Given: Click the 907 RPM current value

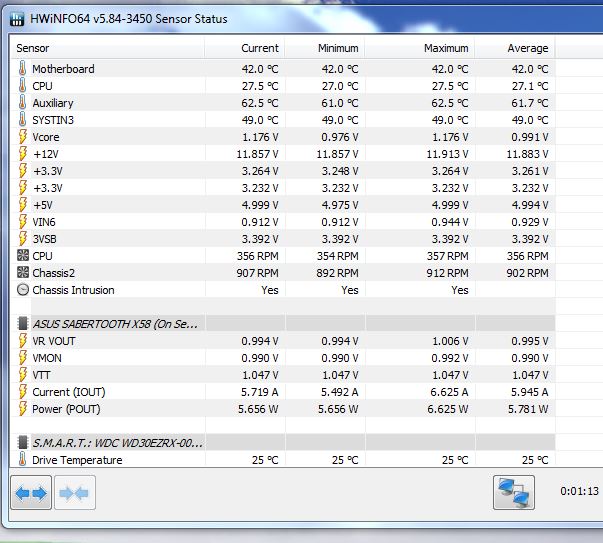Looking at the screenshot, I should pos(257,273).
